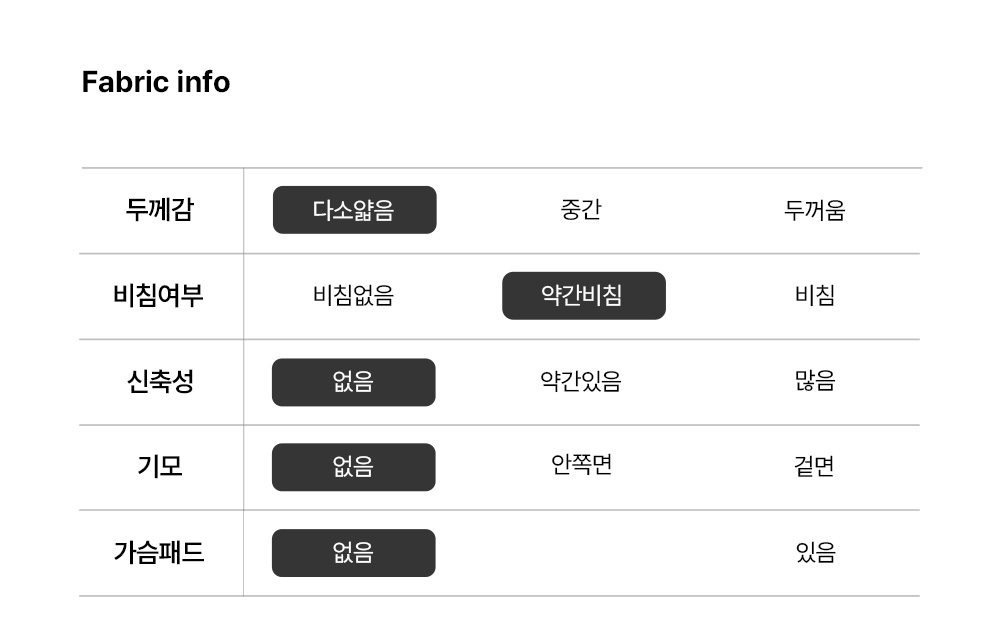Choose 비침 see-through option
This screenshot has height=628, width=1000.
point(815,296)
